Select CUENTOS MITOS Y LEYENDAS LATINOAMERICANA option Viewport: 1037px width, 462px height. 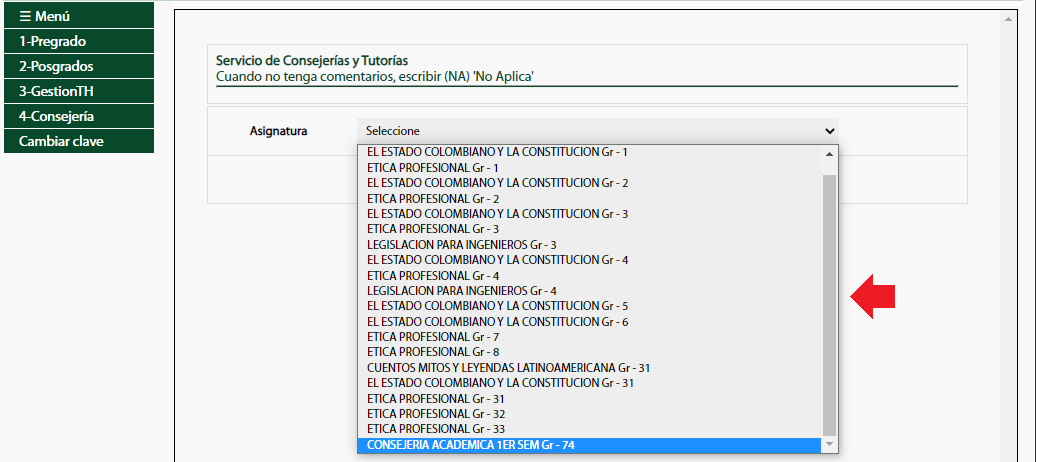589,367
